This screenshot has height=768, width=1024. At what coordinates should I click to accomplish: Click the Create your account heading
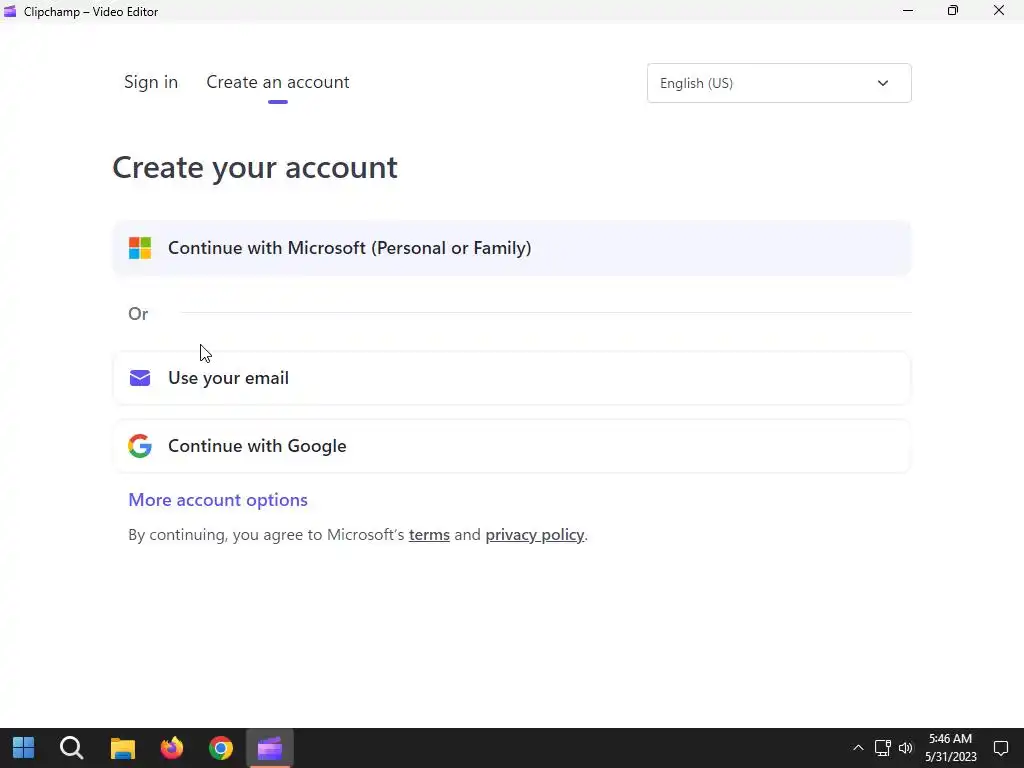(x=255, y=168)
